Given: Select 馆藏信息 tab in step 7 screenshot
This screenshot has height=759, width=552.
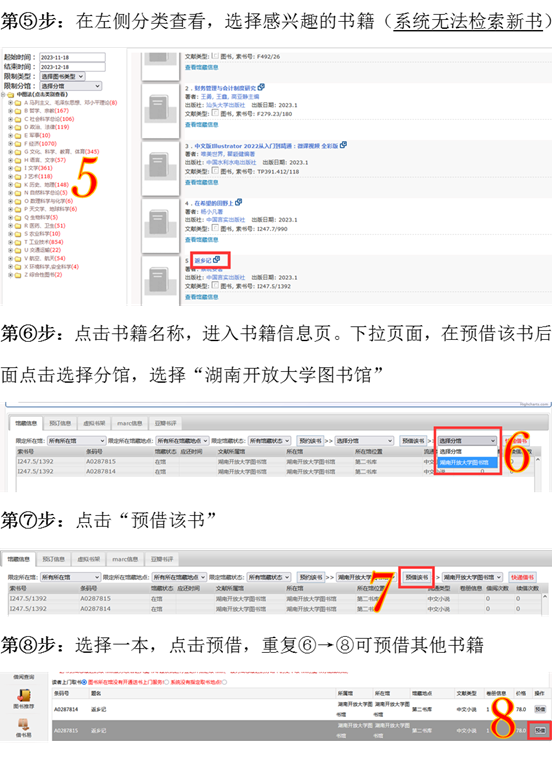Looking at the screenshot, I should (19, 559).
